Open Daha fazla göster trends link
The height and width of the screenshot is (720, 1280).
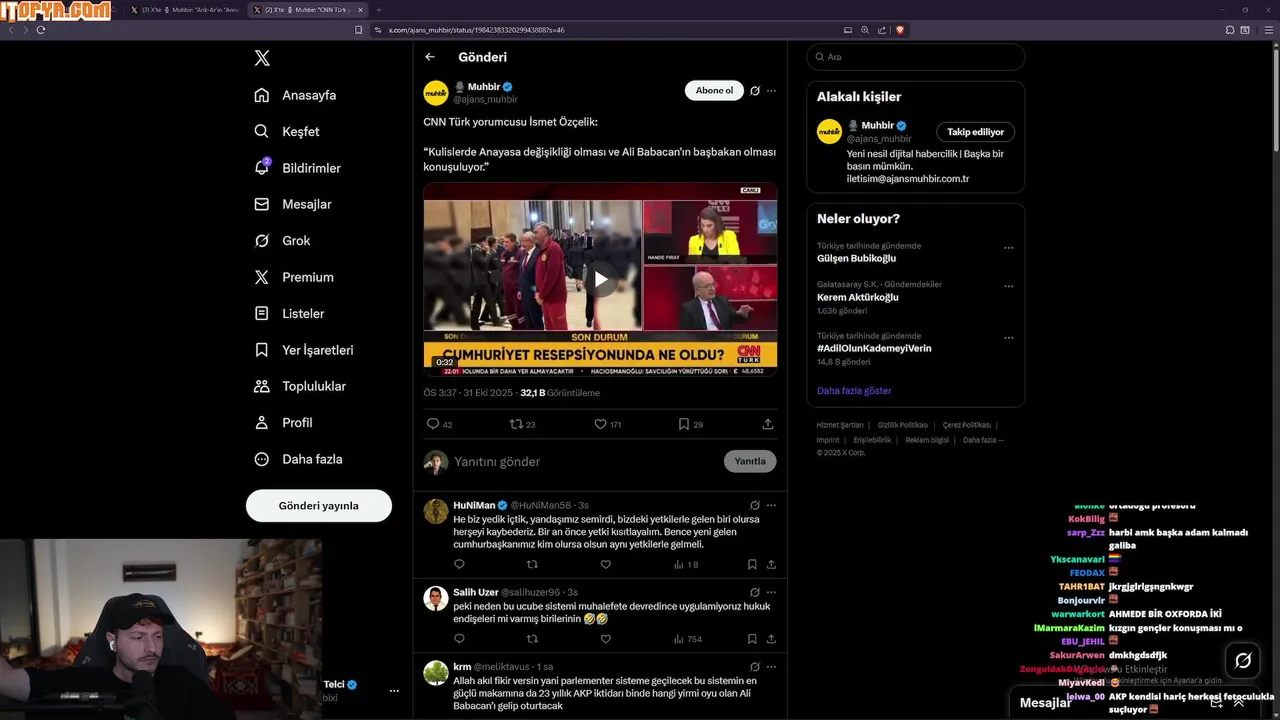(854, 391)
